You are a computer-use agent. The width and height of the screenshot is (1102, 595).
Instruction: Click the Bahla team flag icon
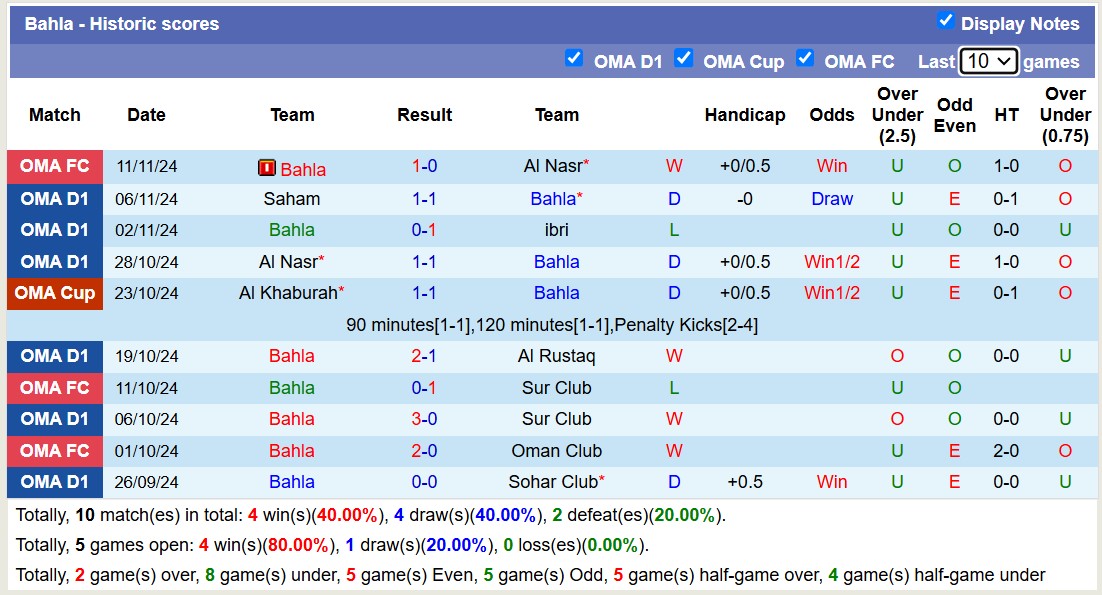point(267,168)
